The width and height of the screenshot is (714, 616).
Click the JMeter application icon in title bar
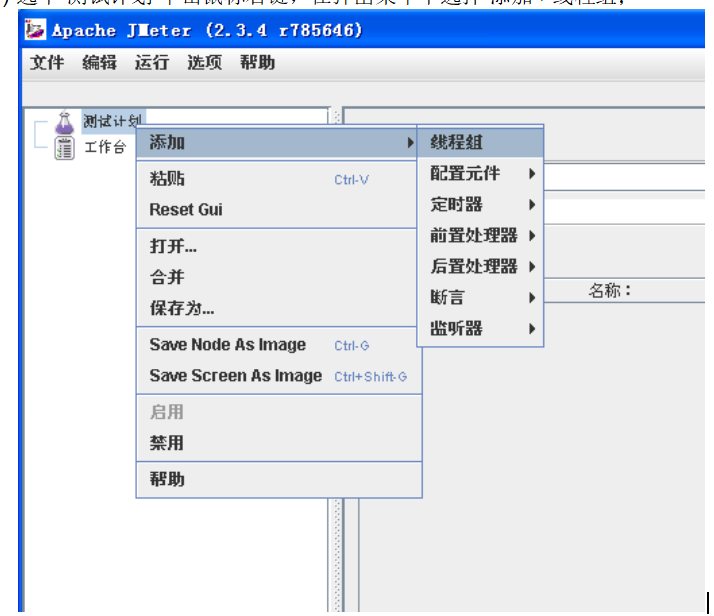[35, 30]
